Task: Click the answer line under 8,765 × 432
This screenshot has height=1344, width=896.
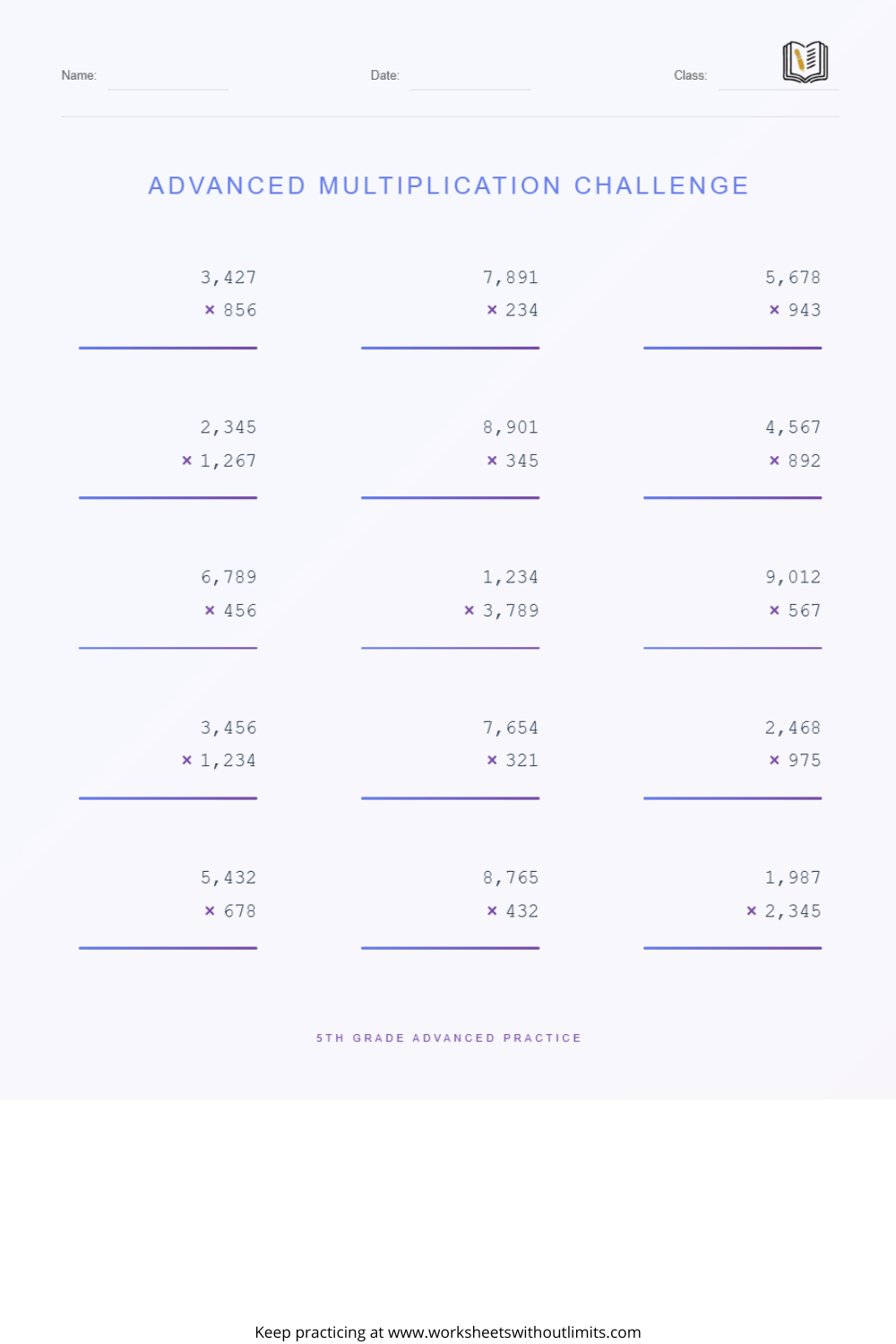Action: pyautogui.click(x=450, y=948)
